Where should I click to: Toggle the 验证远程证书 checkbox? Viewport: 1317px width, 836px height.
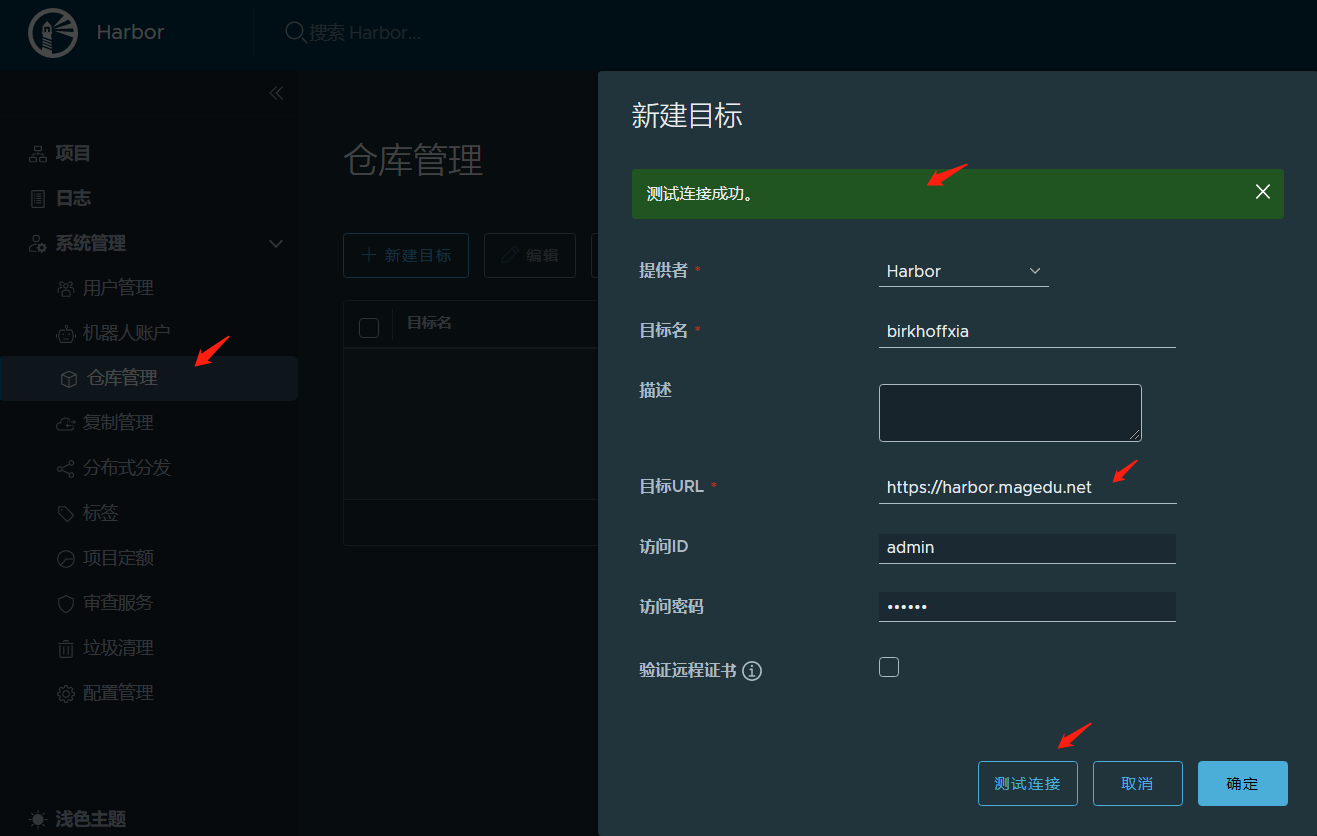coord(889,667)
